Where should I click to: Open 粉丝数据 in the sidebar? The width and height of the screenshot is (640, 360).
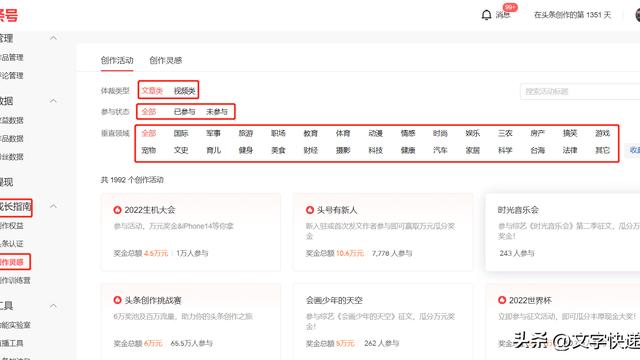pyautogui.click(x=12, y=157)
